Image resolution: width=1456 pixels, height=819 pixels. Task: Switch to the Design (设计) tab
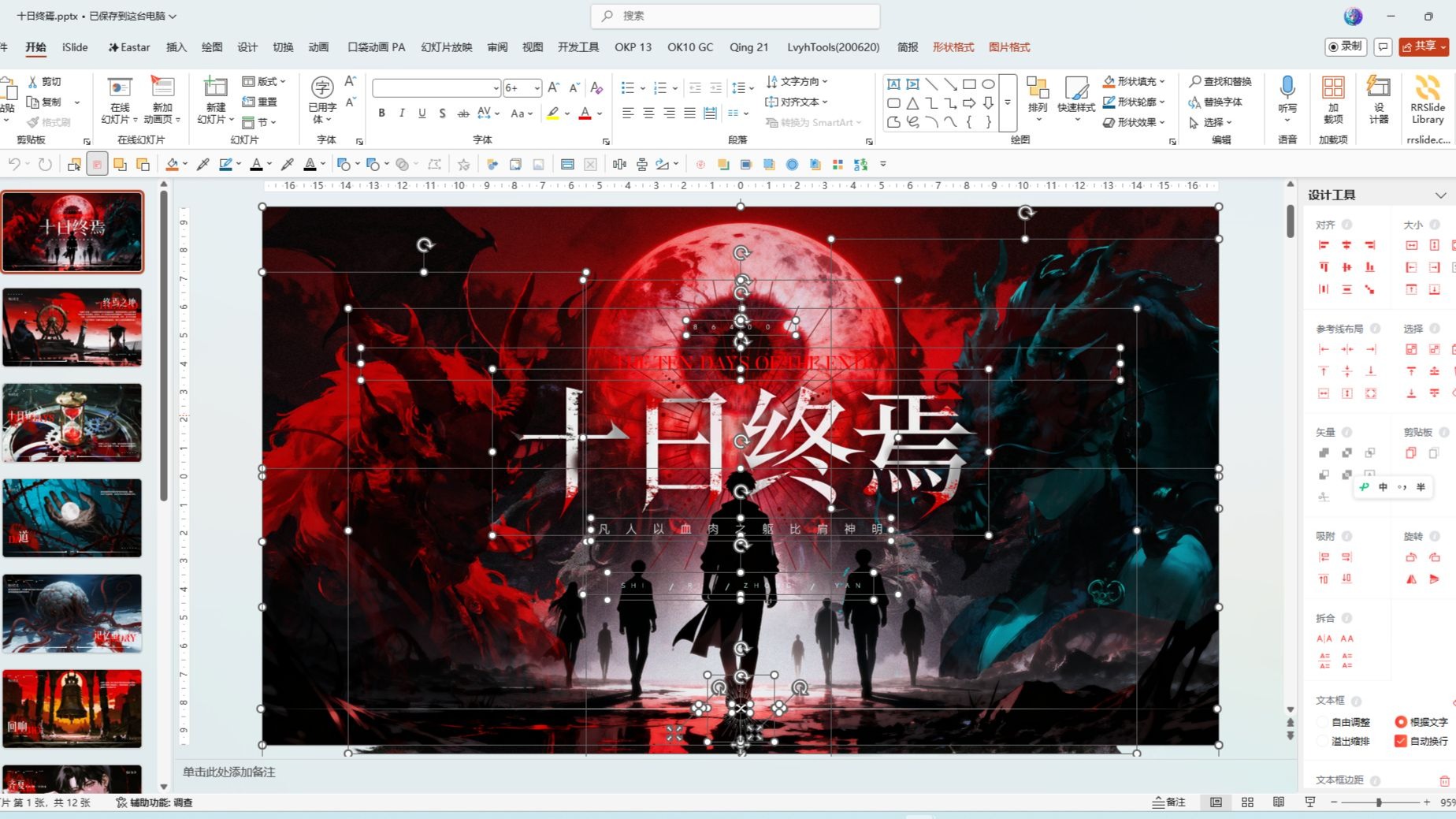tap(247, 47)
